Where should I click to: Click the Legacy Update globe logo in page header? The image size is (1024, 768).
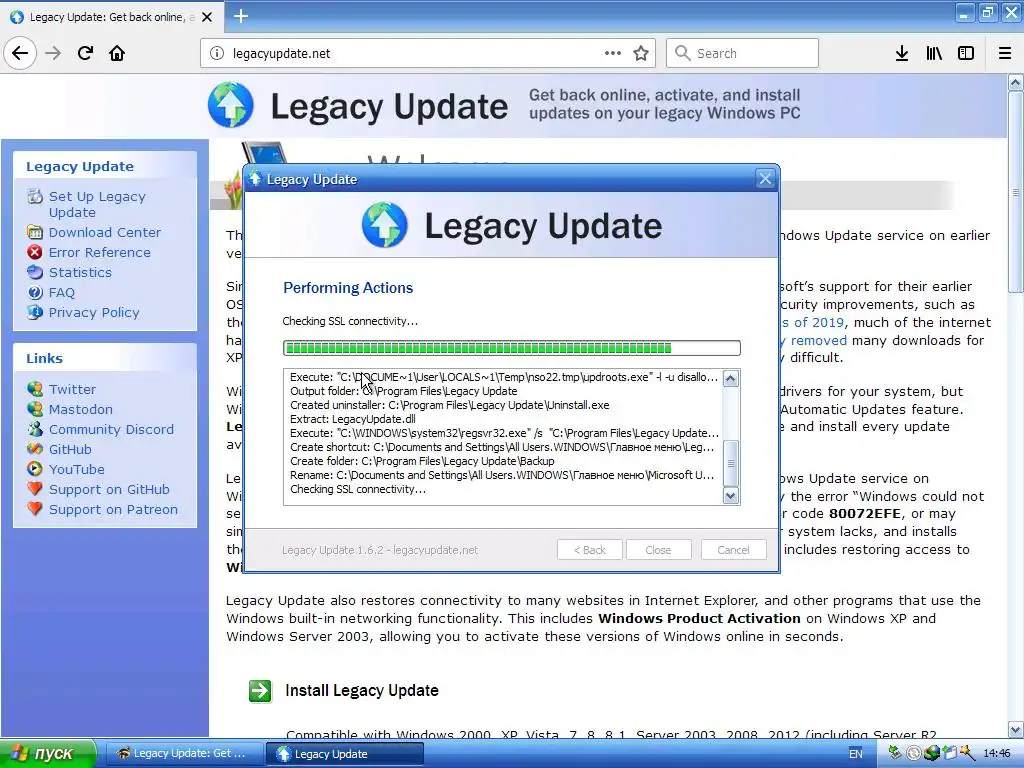click(x=231, y=104)
